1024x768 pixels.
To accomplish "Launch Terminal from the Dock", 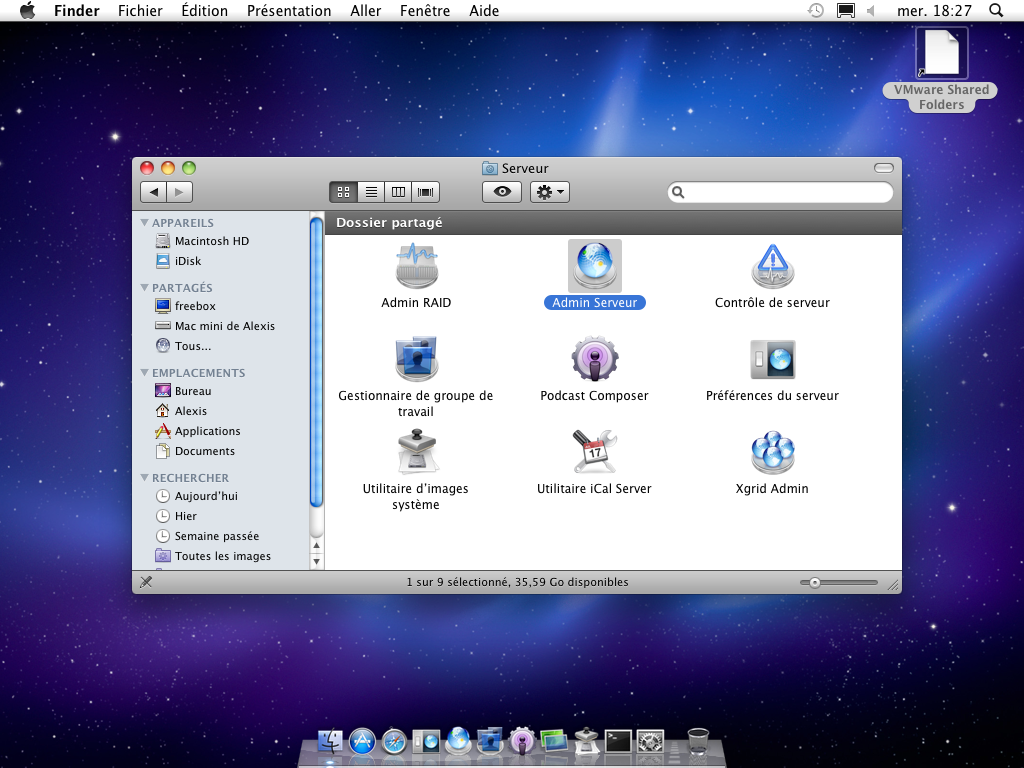I will 618,742.
